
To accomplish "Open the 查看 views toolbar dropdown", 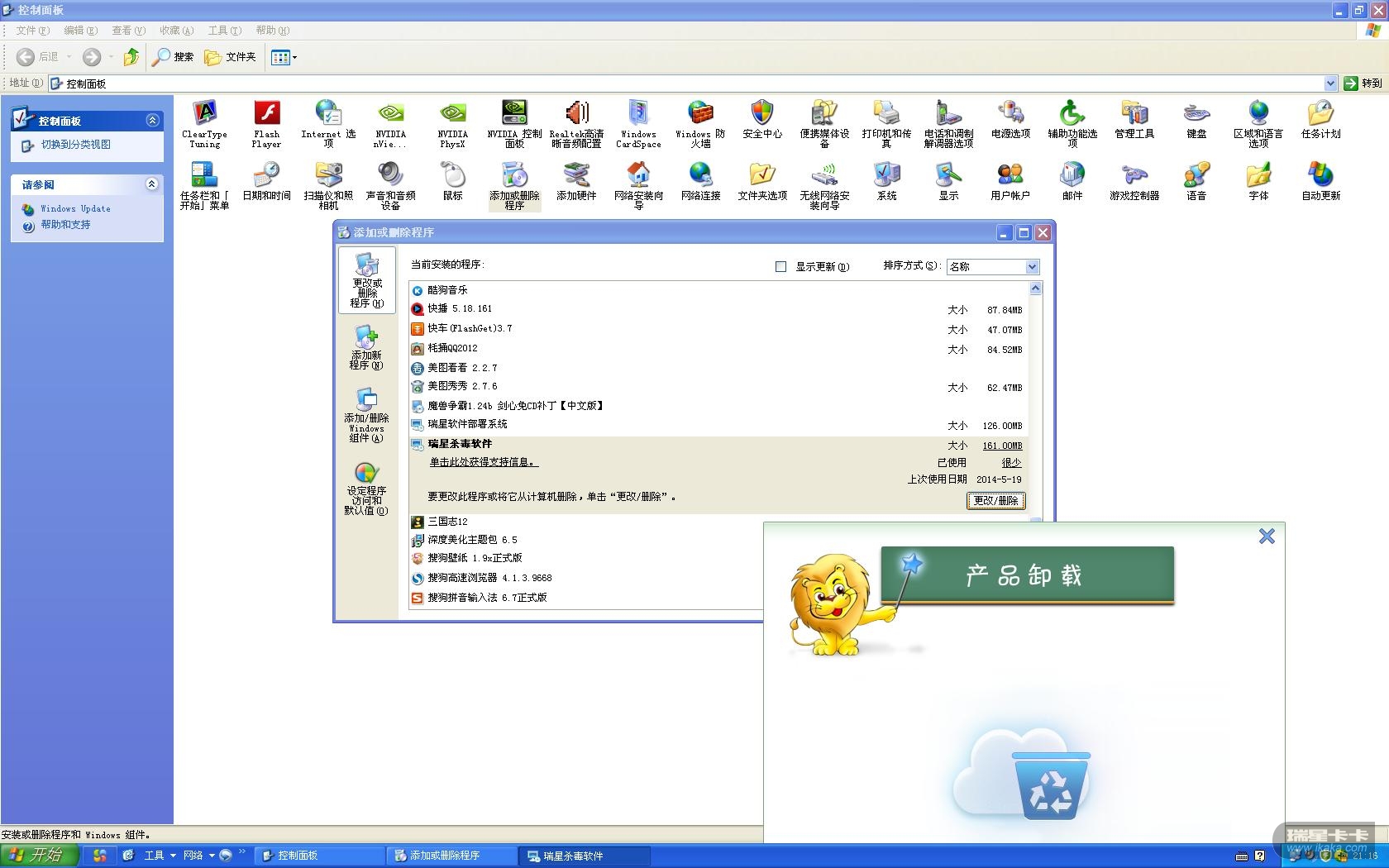I will pyautogui.click(x=284, y=57).
